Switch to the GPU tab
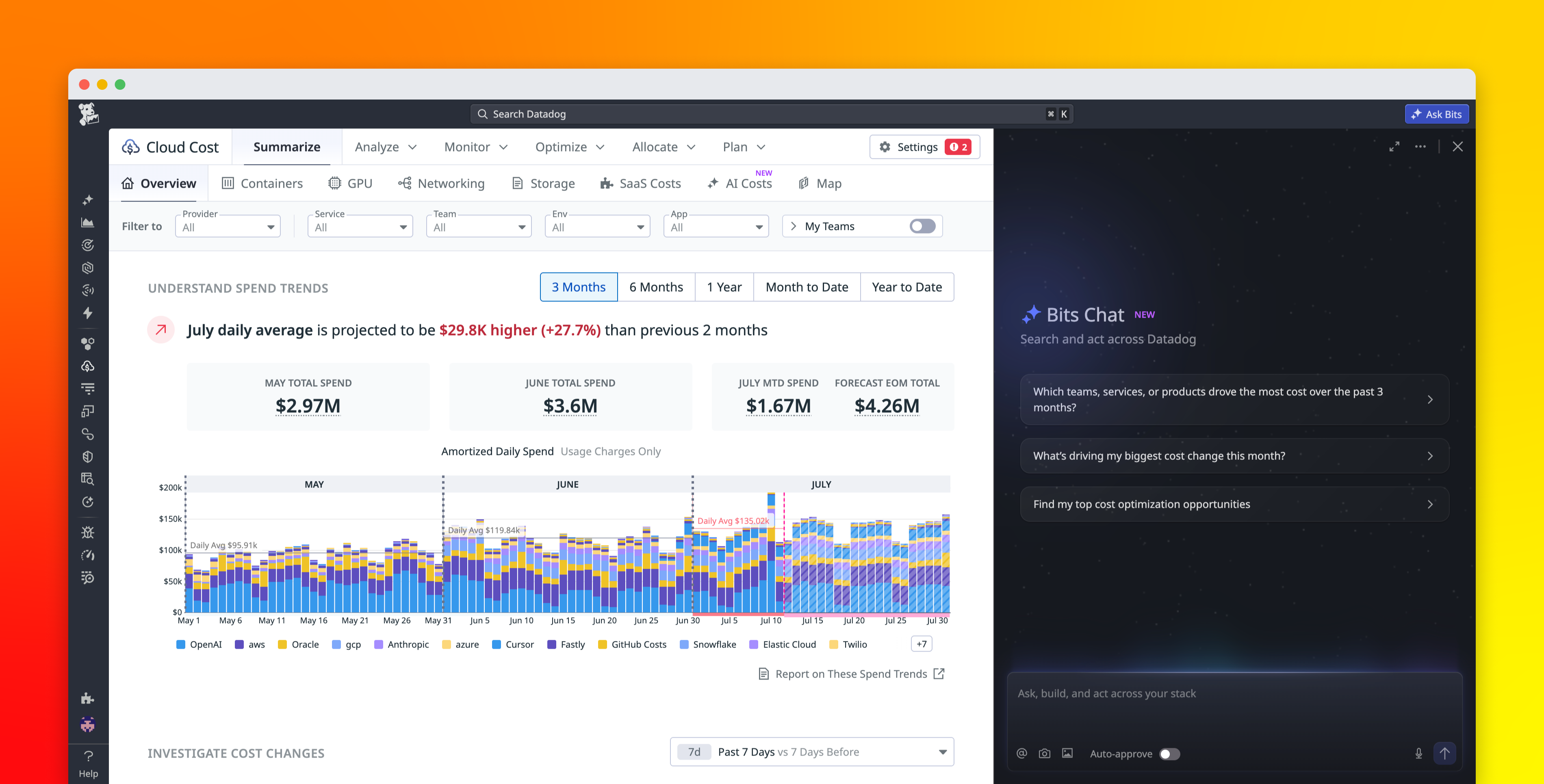 click(x=351, y=184)
